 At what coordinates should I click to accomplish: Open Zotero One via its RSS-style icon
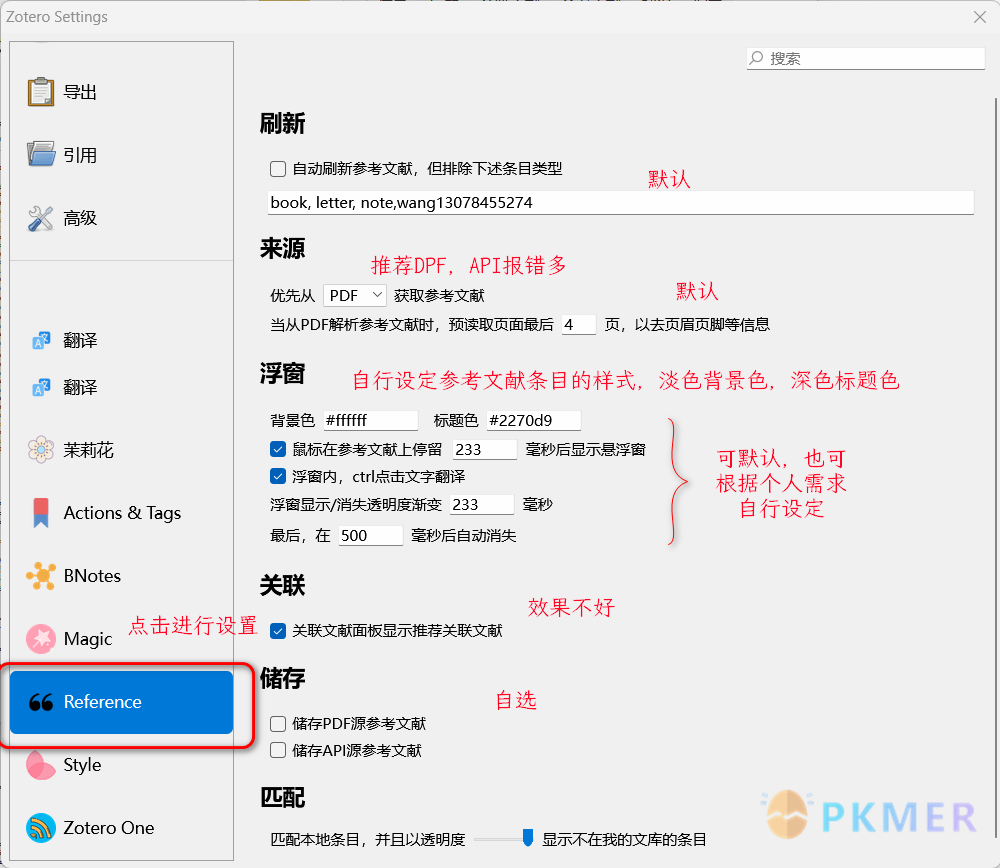point(41,827)
